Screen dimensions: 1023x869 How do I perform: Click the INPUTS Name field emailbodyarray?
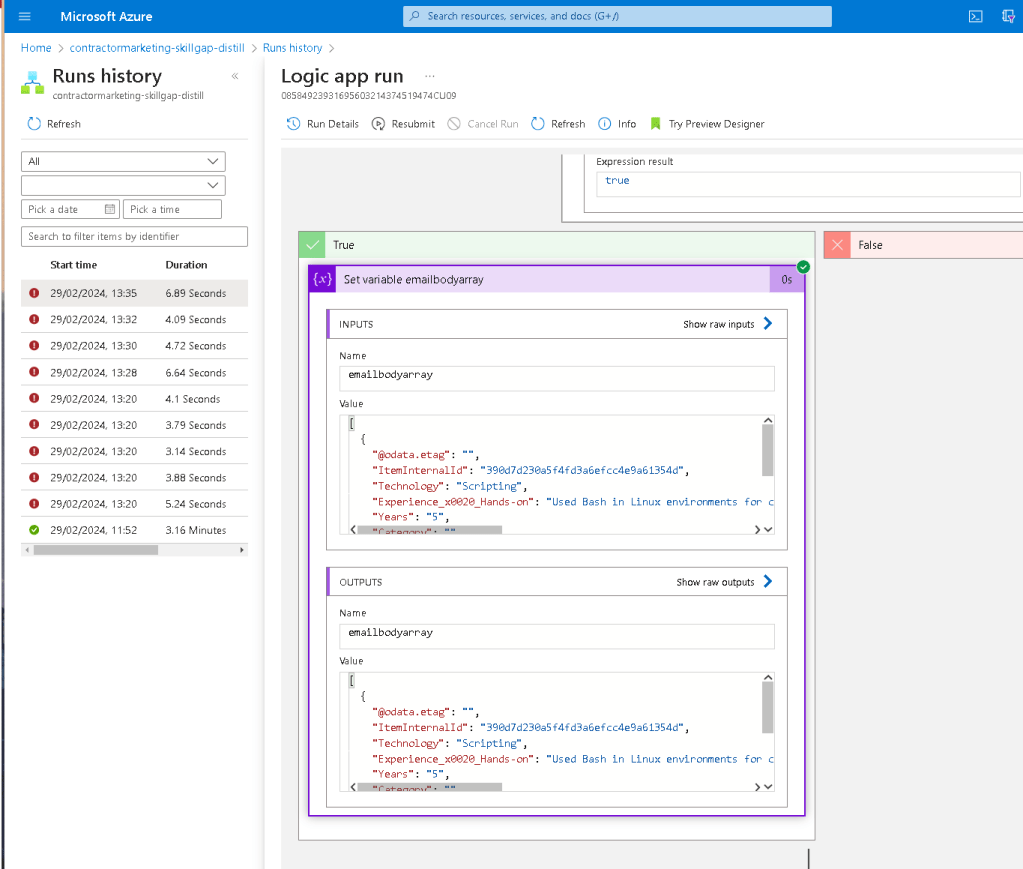557,378
